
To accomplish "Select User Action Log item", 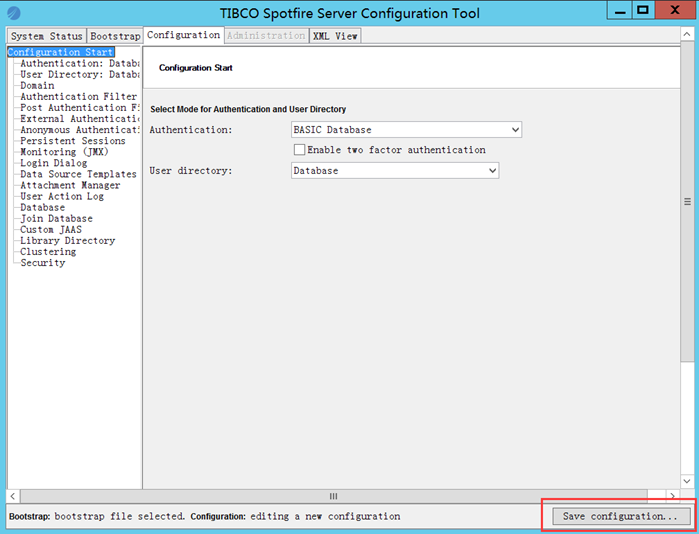I will 62,196.
